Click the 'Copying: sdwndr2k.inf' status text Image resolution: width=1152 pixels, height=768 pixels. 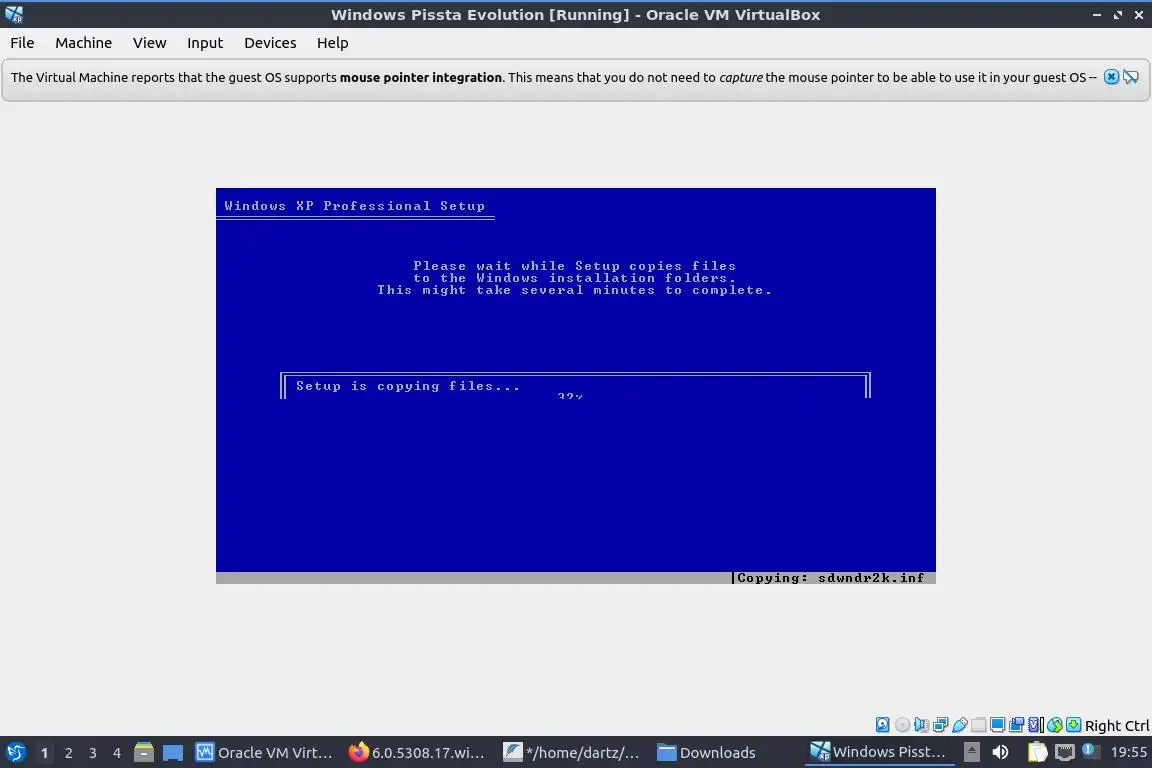click(x=831, y=578)
